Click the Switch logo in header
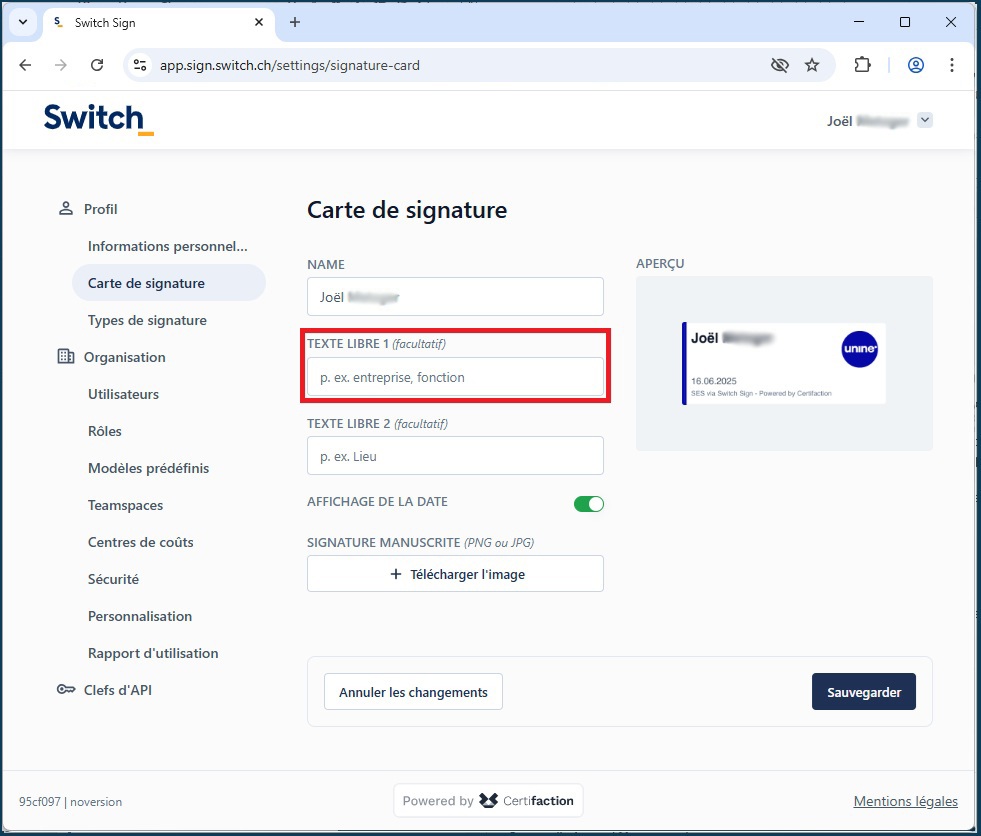Viewport: 981px width, 836px height. 98,118
